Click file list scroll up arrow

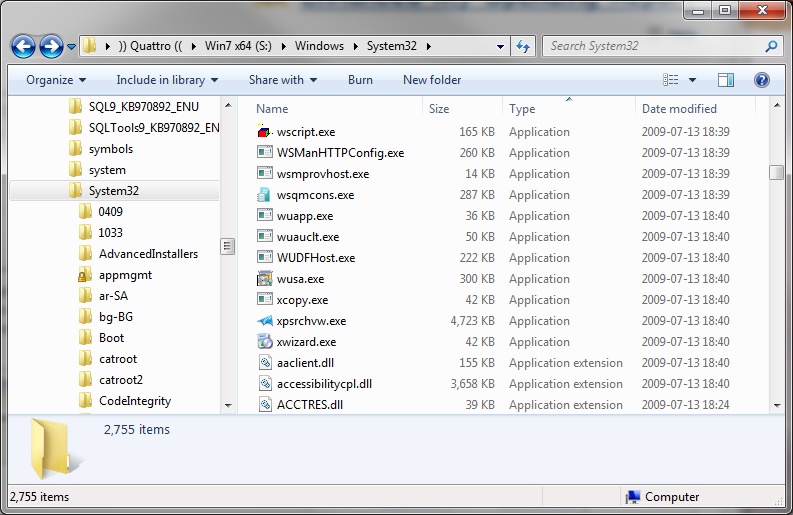click(x=776, y=105)
